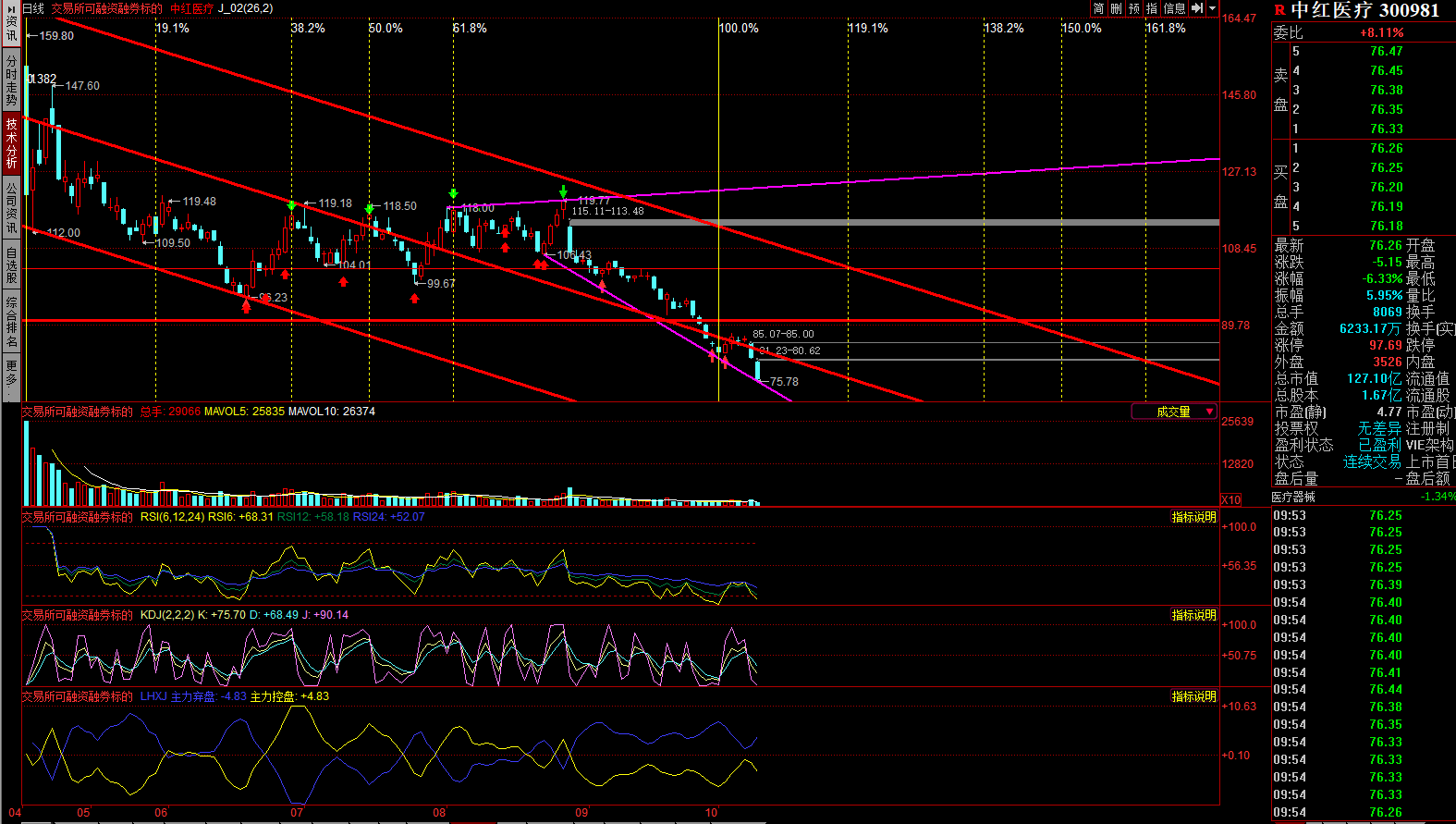Click the 简 toolbar button above chart
Screen dimensions: 1456x824
[1098, 8]
